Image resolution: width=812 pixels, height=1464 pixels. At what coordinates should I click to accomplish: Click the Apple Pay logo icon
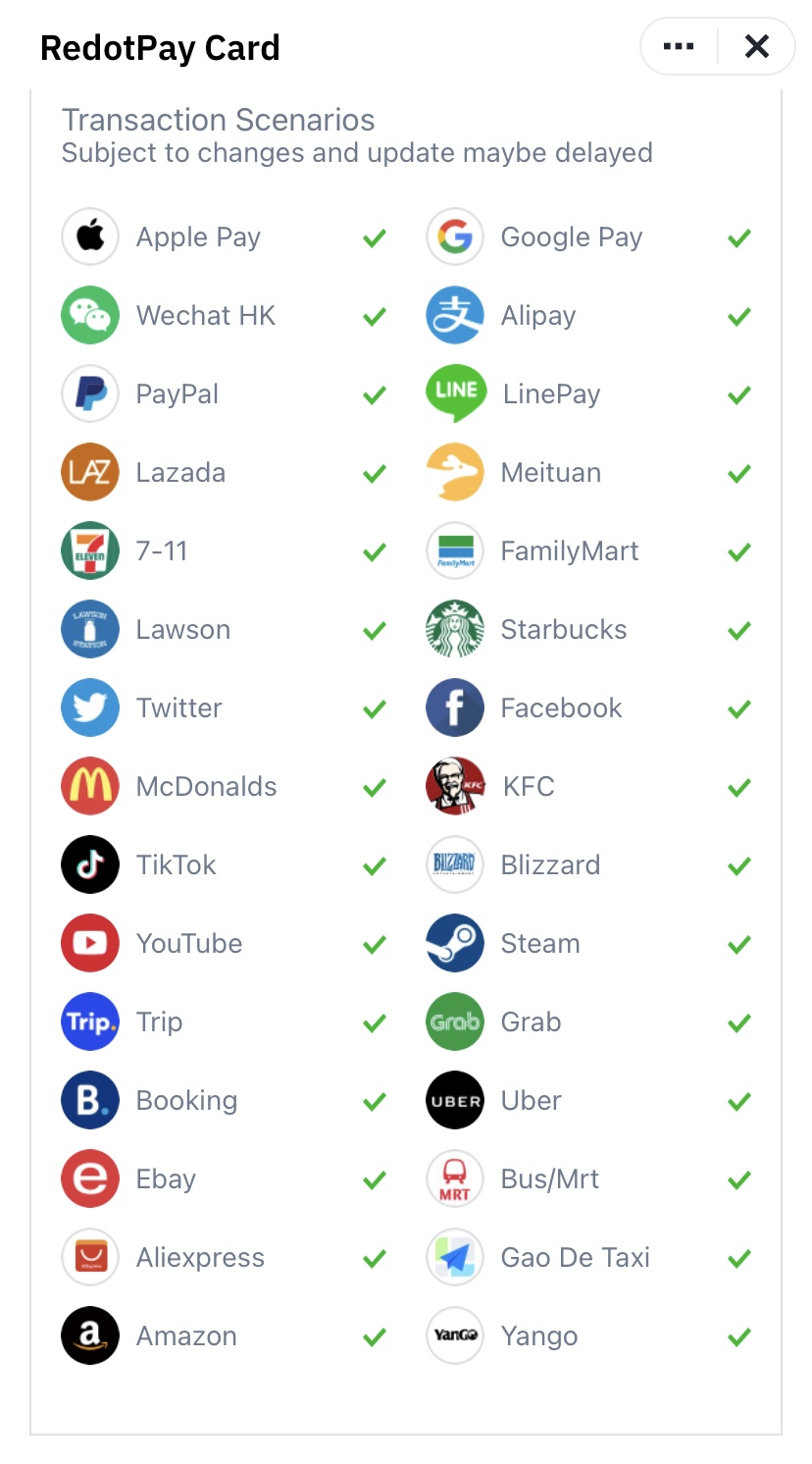pyautogui.click(x=90, y=236)
